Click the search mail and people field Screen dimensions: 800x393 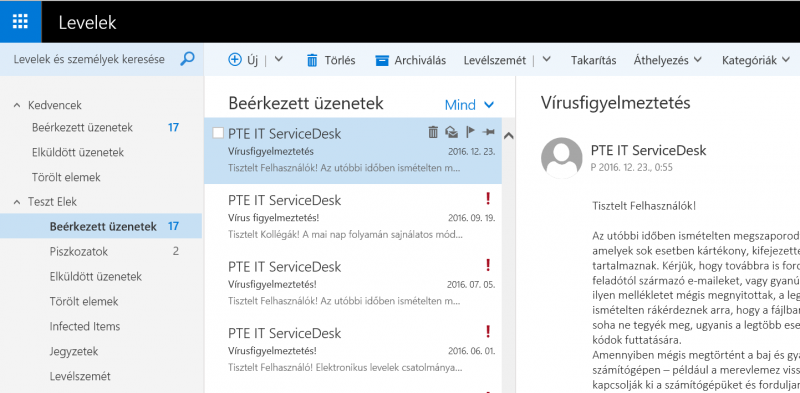pyautogui.click(x=89, y=59)
